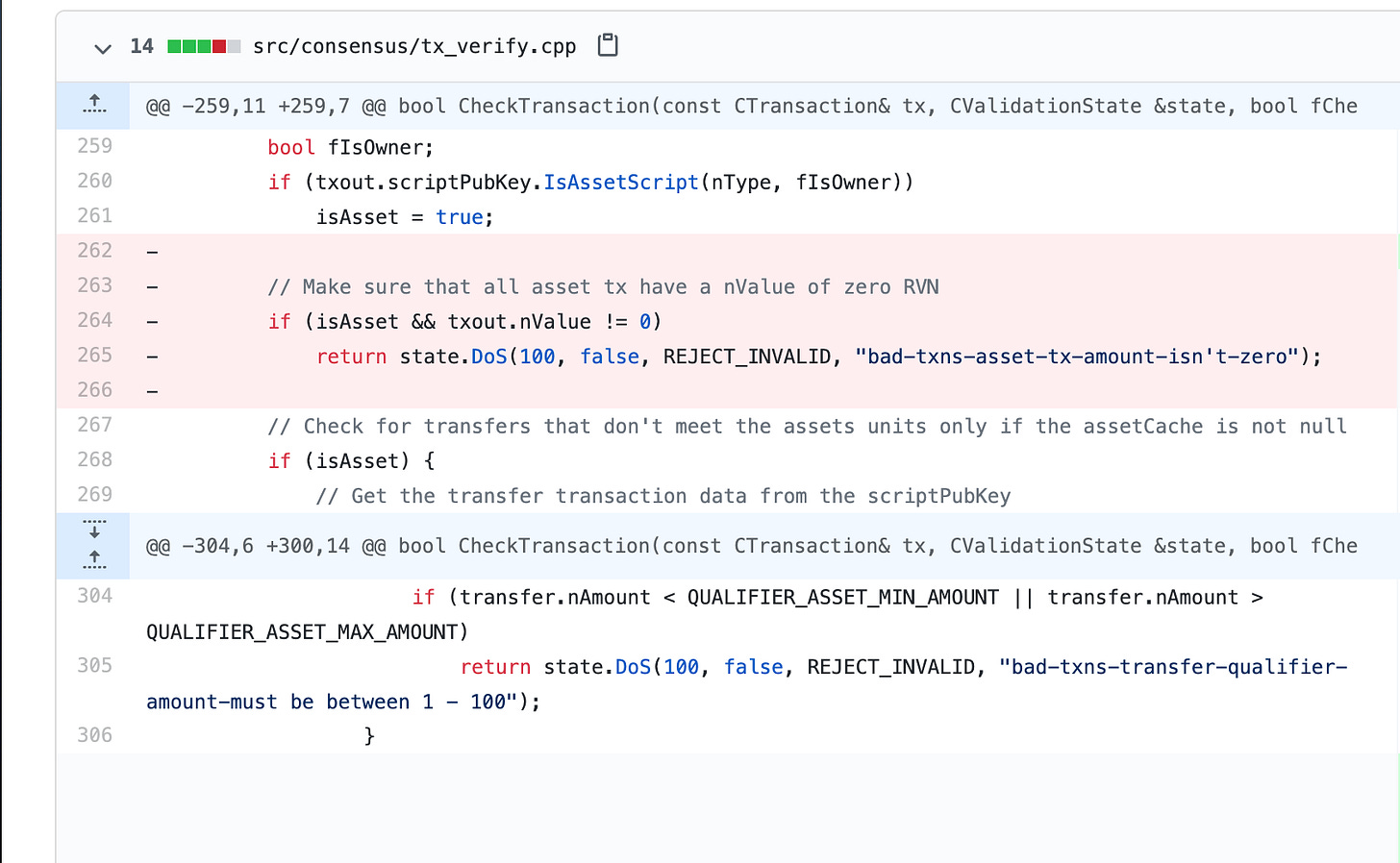1400x863 pixels.
Task: Click line number 264 in the removed block
Action: tap(94, 320)
